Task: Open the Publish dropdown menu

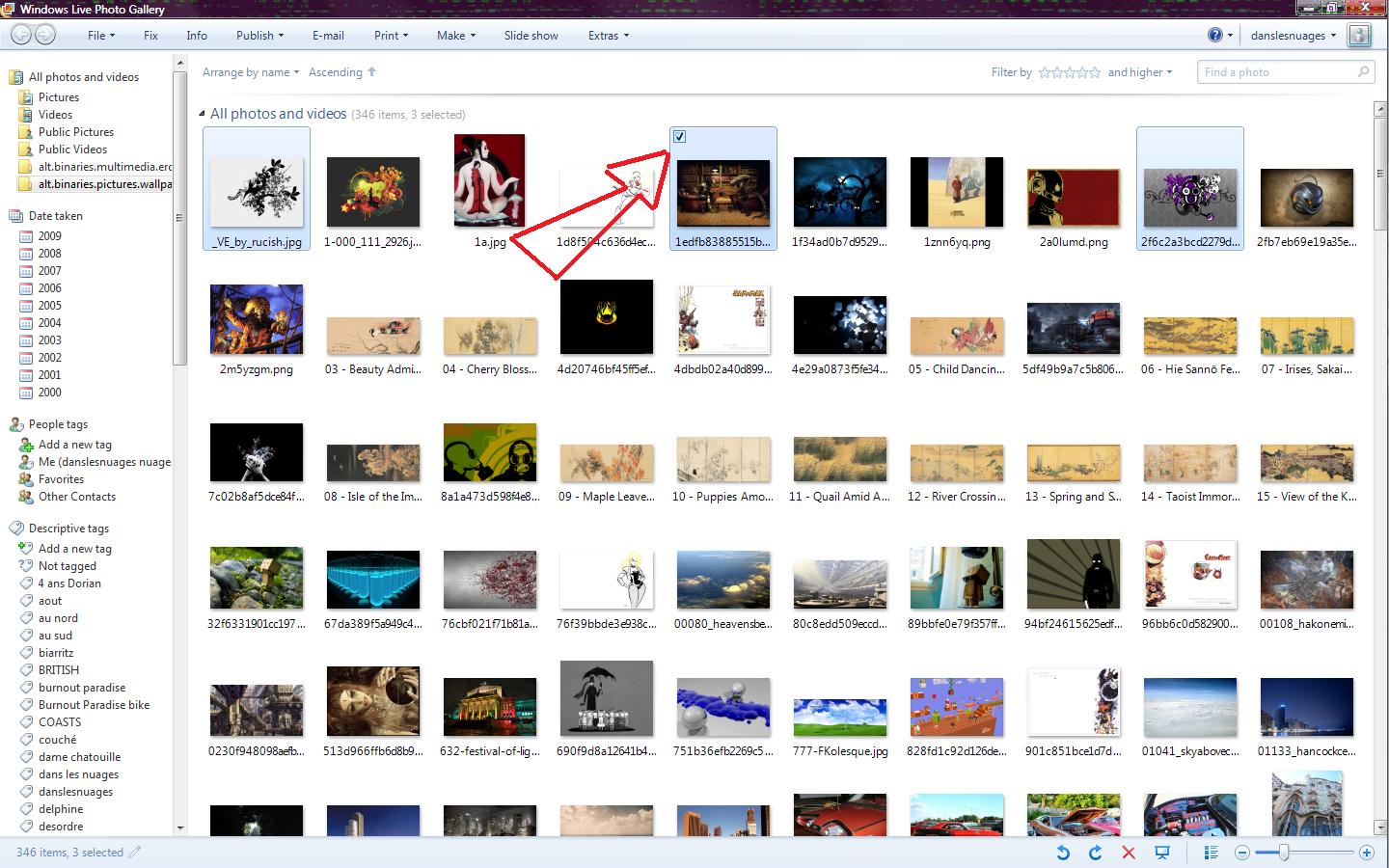Action: pyautogui.click(x=260, y=36)
